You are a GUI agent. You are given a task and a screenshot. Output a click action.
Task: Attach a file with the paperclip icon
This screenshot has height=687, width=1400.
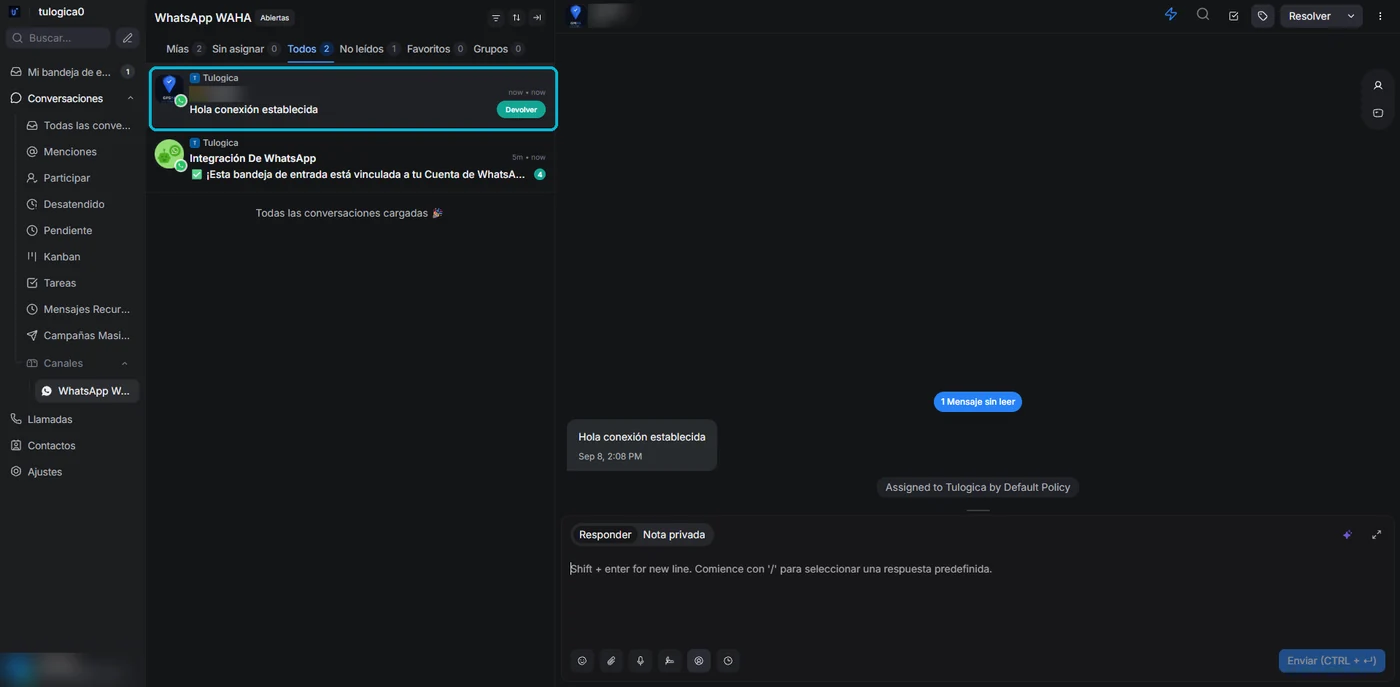click(611, 661)
